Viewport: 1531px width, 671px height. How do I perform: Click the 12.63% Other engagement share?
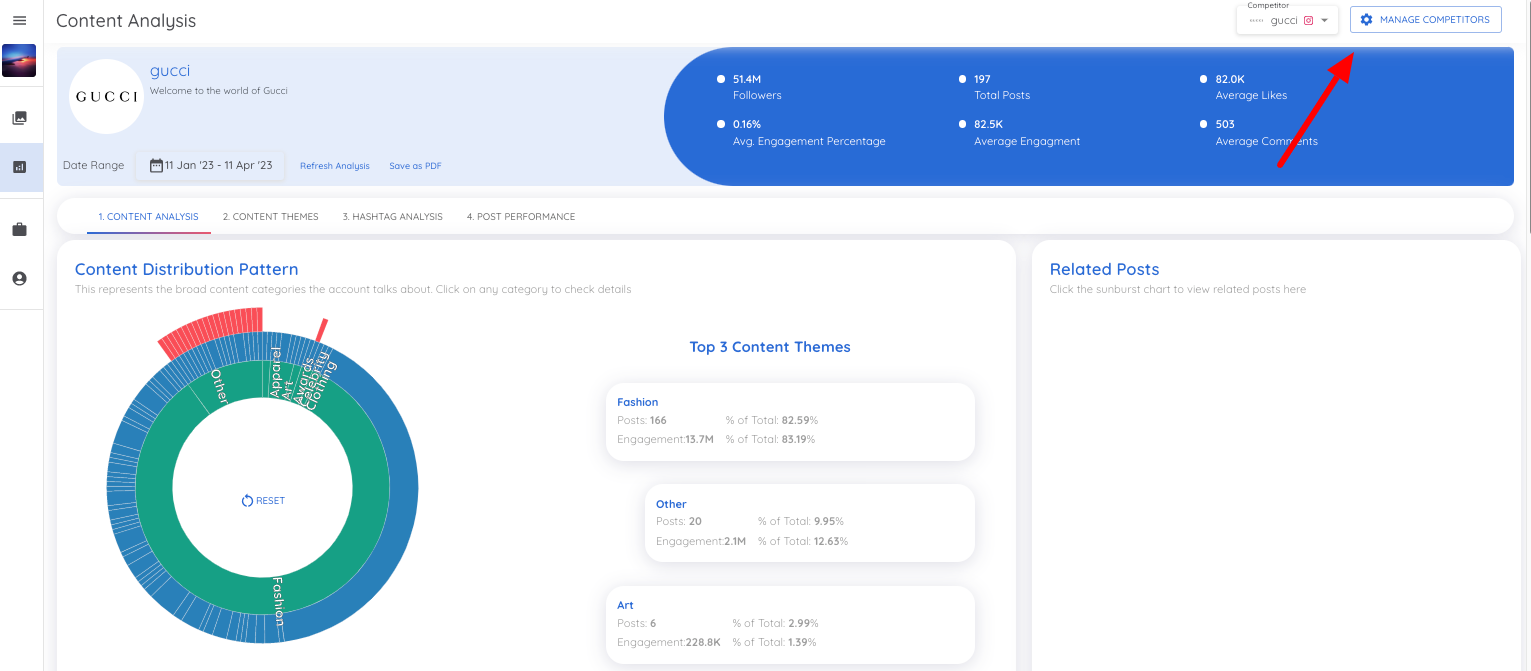coord(830,541)
